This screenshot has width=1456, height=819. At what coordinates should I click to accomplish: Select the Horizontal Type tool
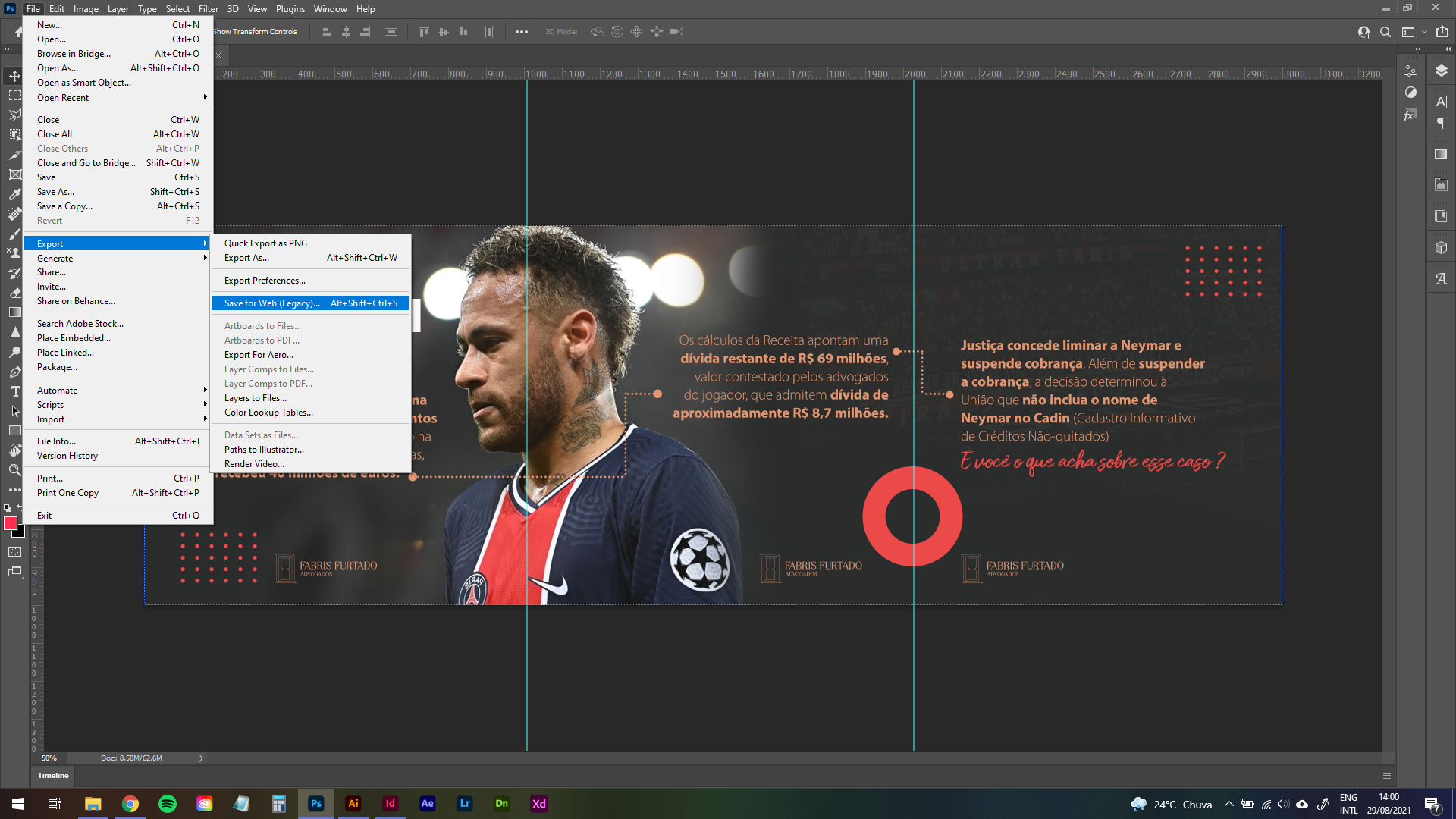[x=14, y=392]
